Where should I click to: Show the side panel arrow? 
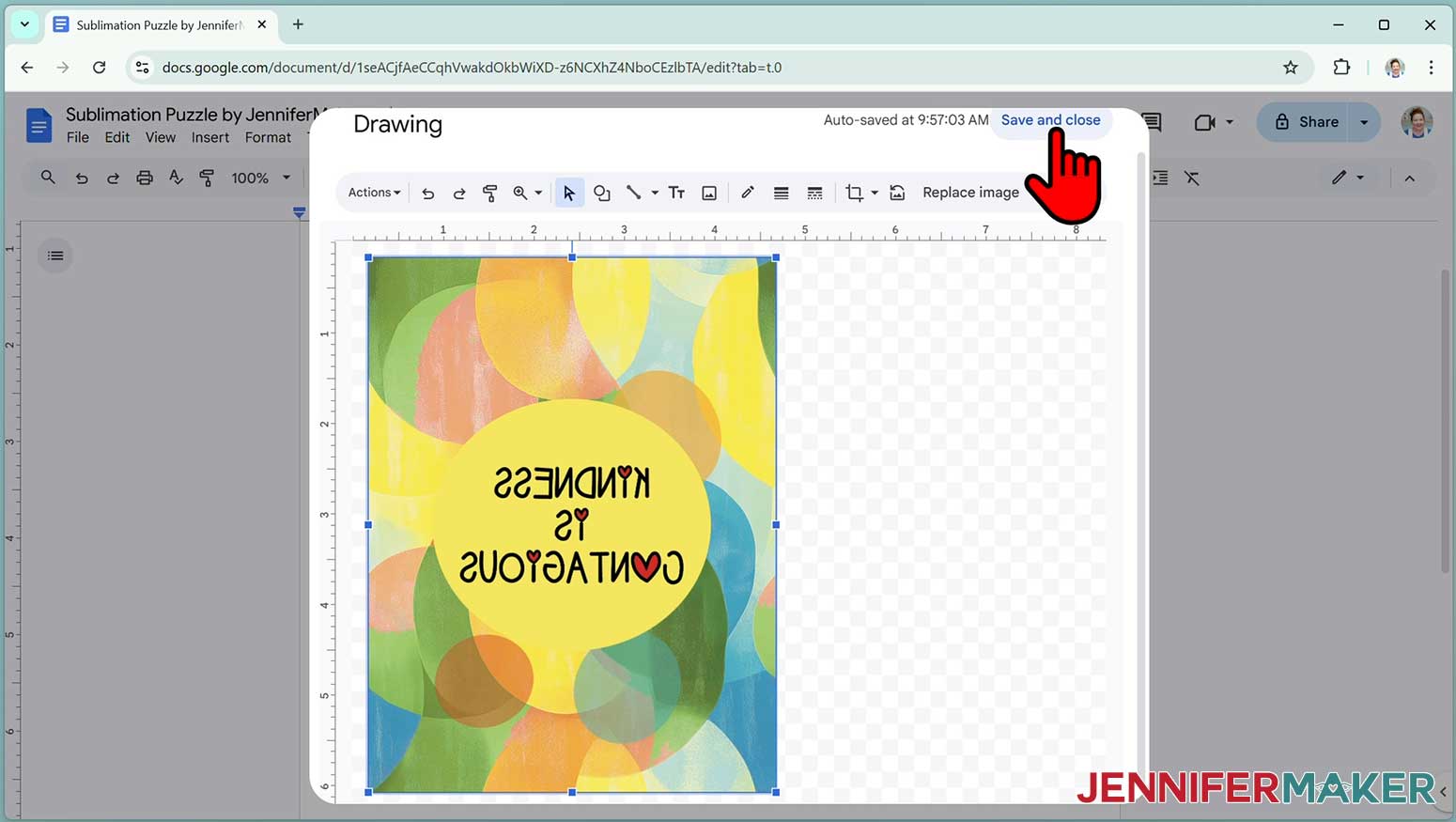(x=1444, y=792)
